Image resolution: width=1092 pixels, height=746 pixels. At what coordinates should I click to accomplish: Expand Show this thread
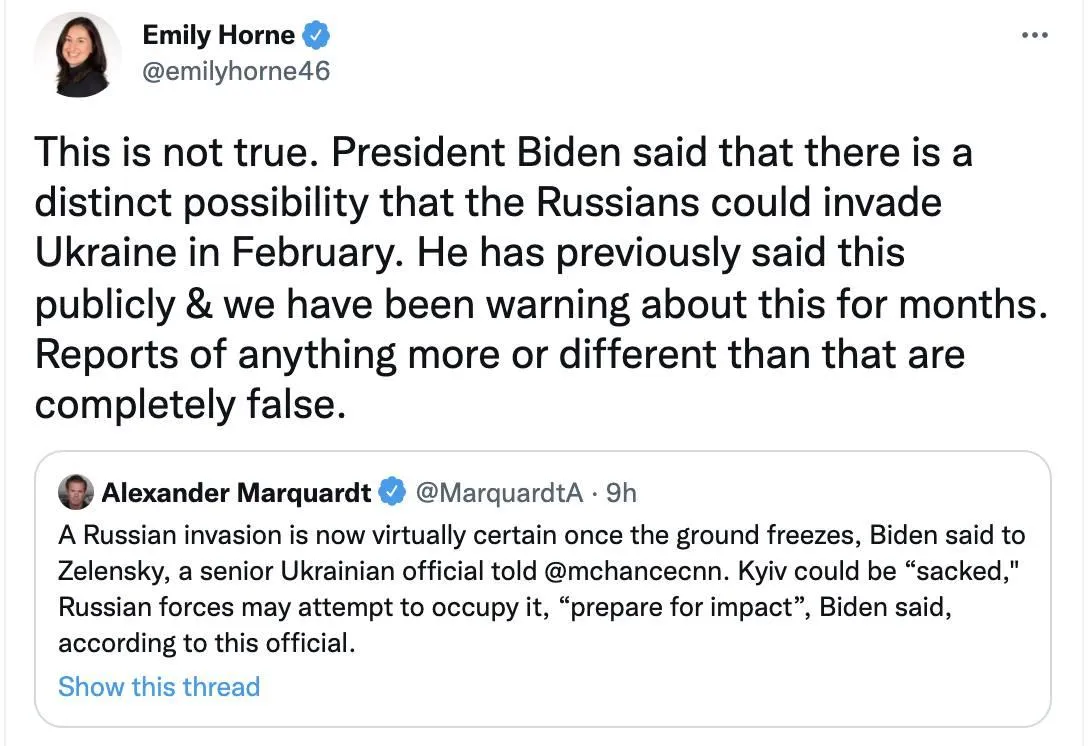159,687
